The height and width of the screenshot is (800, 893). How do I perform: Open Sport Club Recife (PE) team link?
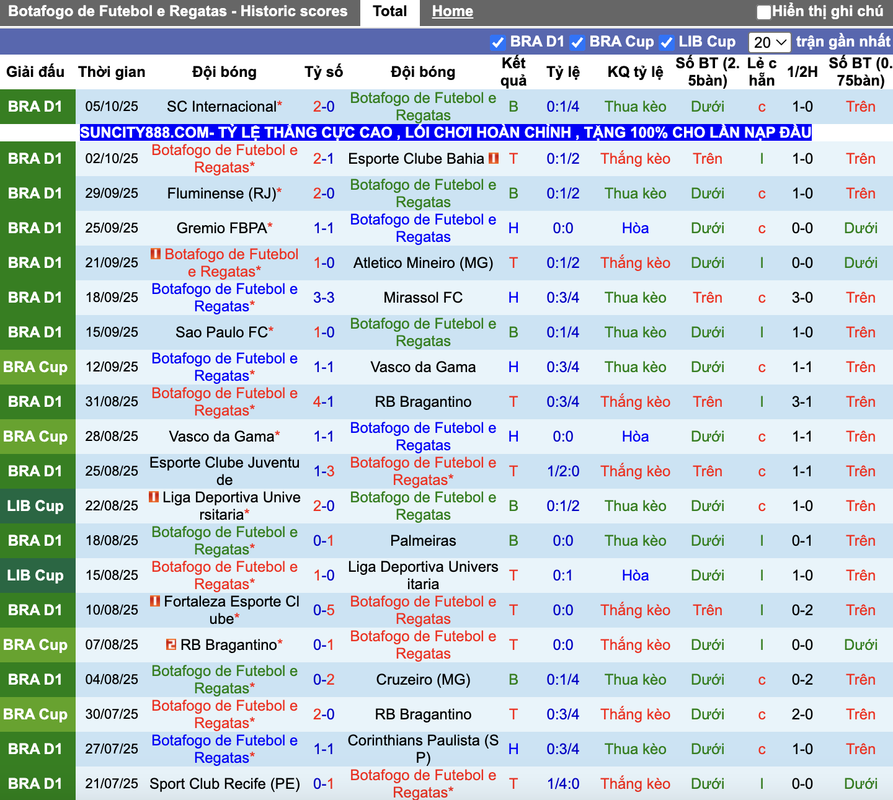224,784
